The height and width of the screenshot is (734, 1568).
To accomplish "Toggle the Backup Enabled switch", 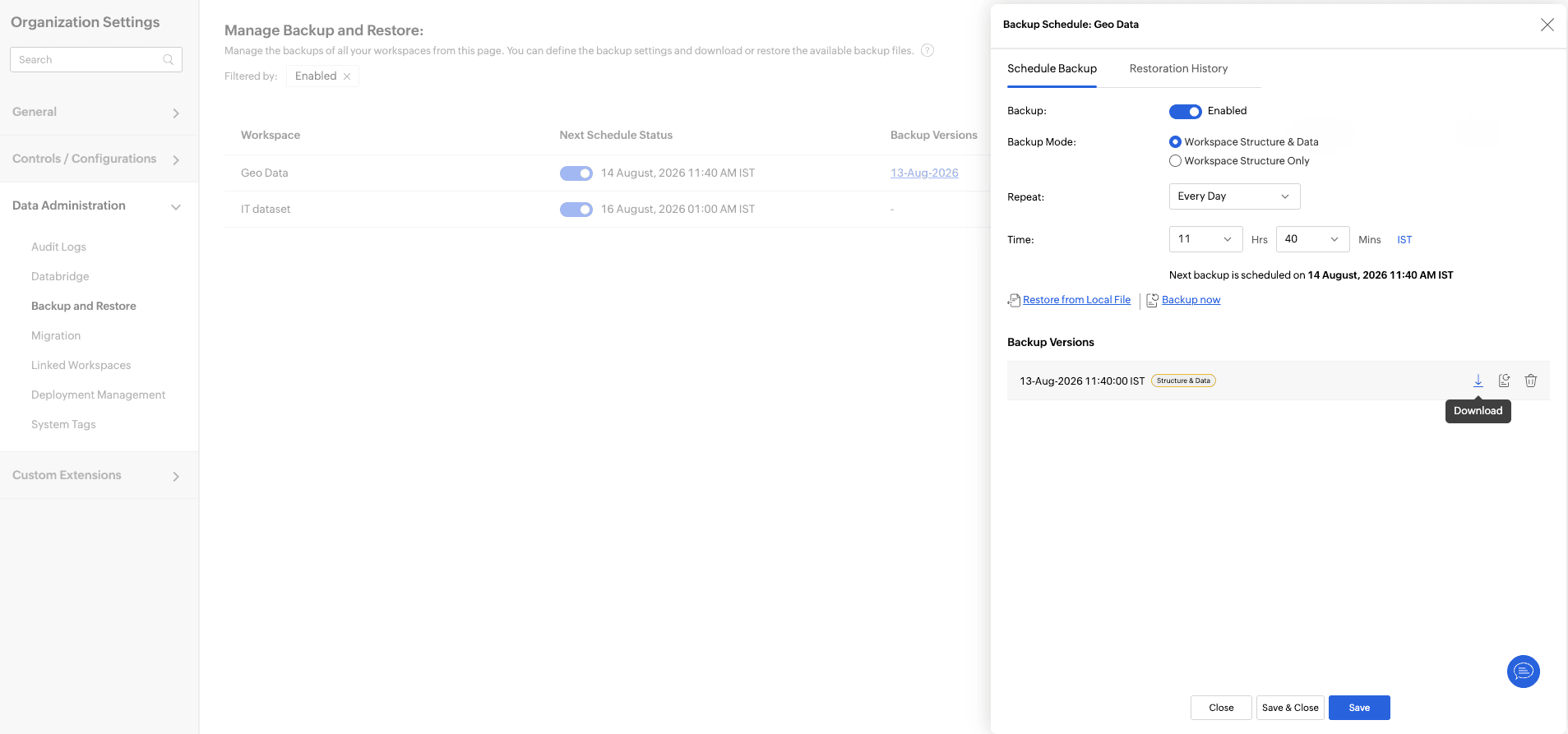I will pyautogui.click(x=1185, y=111).
